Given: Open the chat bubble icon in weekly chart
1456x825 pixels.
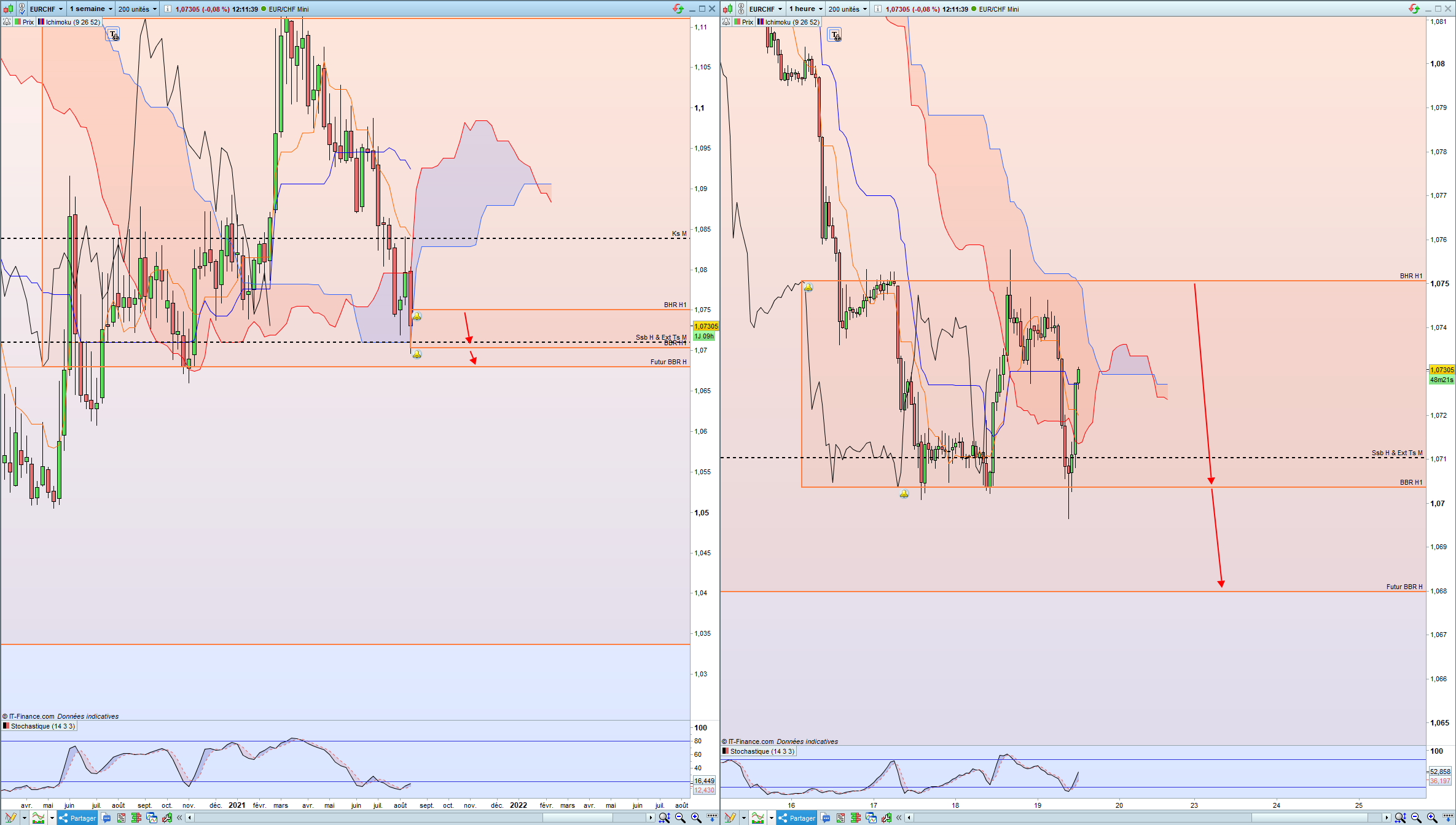Looking at the screenshot, I should [106, 818].
